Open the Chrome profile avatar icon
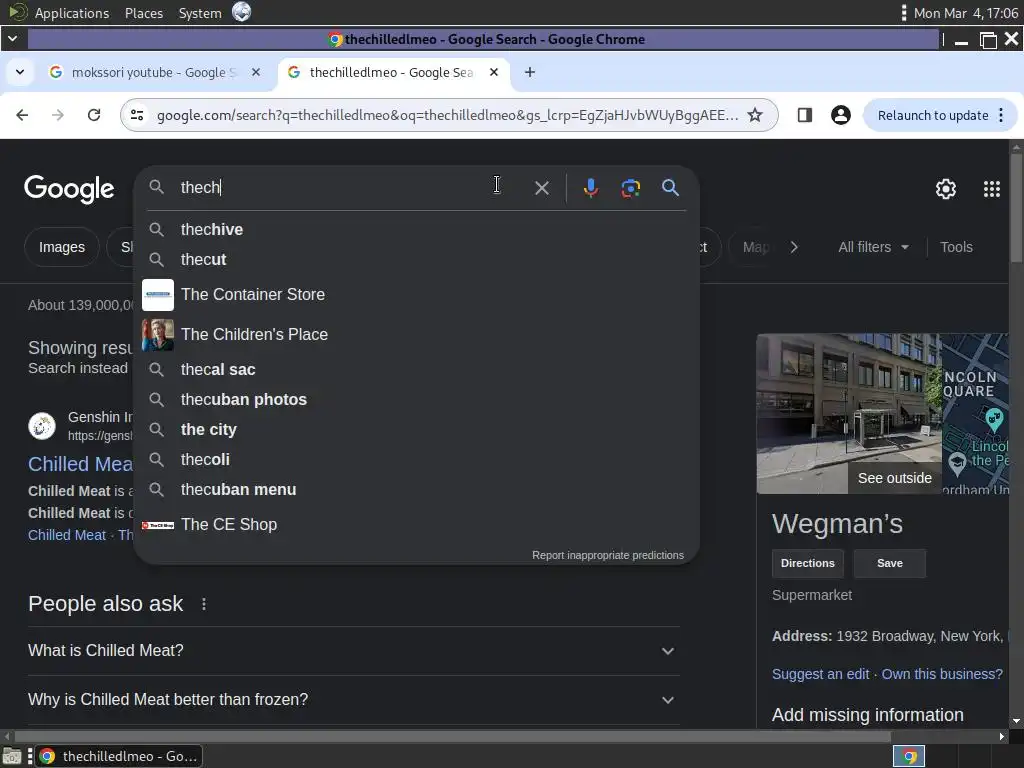 [x=840, y=116]
